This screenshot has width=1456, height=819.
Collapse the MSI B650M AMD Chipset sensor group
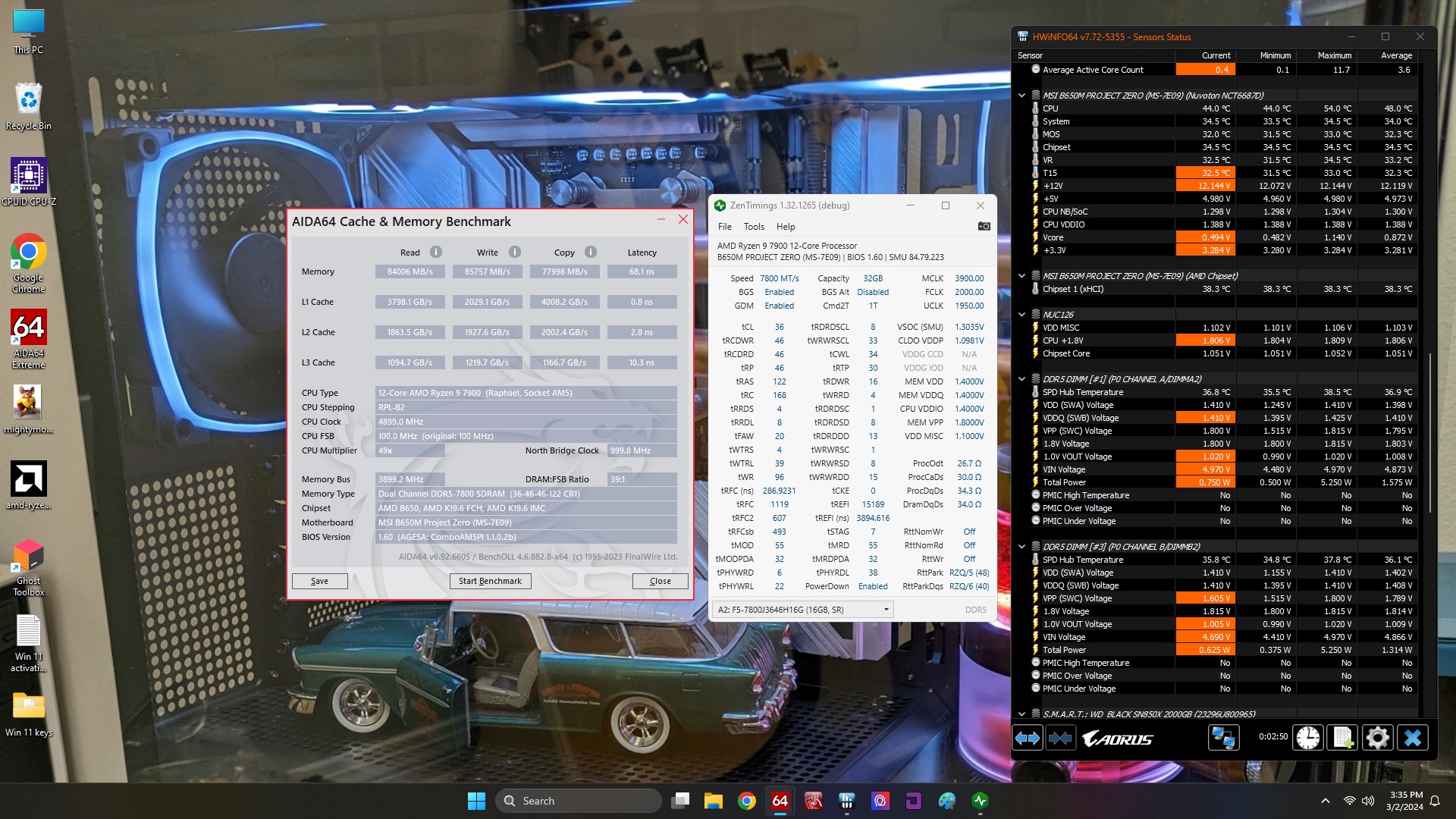point(1021,276)
